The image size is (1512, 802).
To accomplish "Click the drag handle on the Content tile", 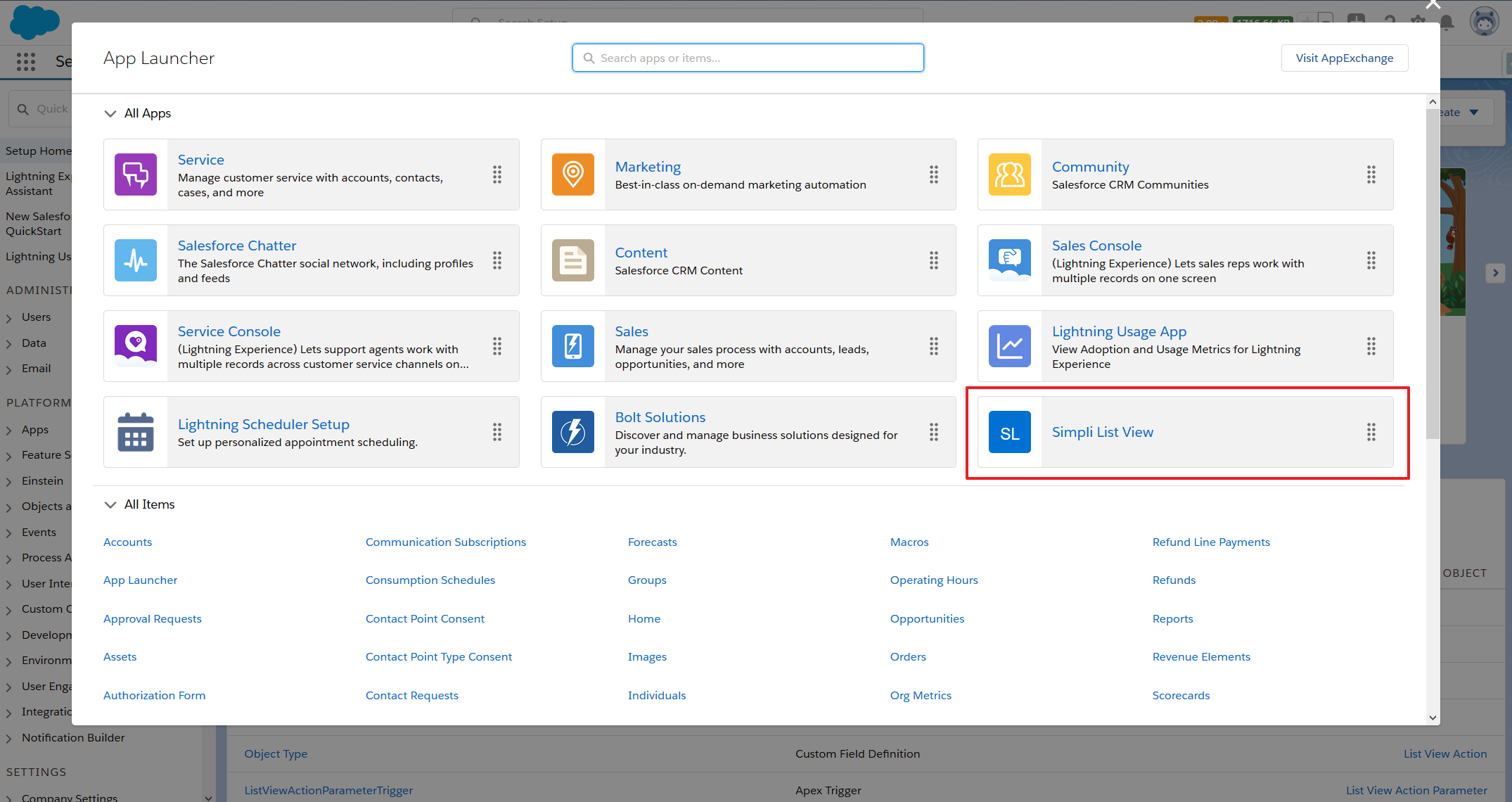I will (x=934, y=260).
